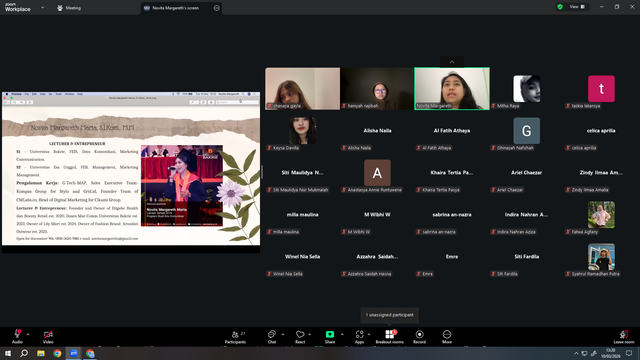The height and width of the screenshot is (360, 640).
Task: Select the Alisha Naila participant tile
Action: pyautogui.click(x=377, y=131)
